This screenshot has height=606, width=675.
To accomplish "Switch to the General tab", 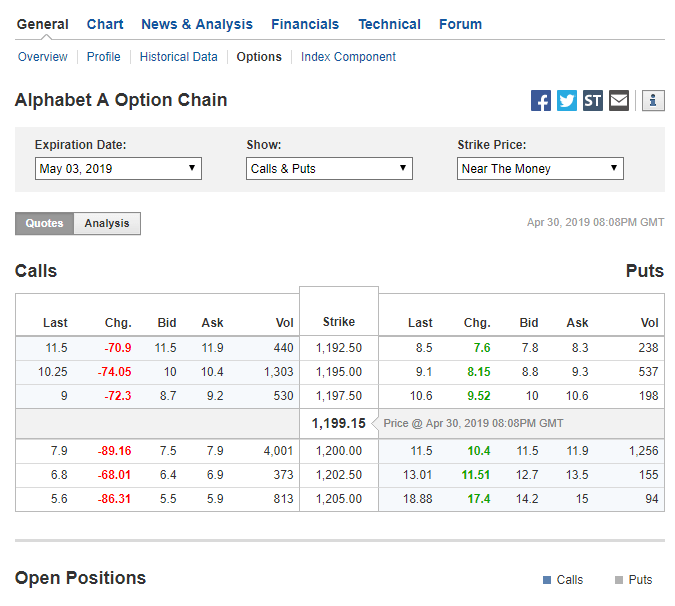I will coord(43,25).
